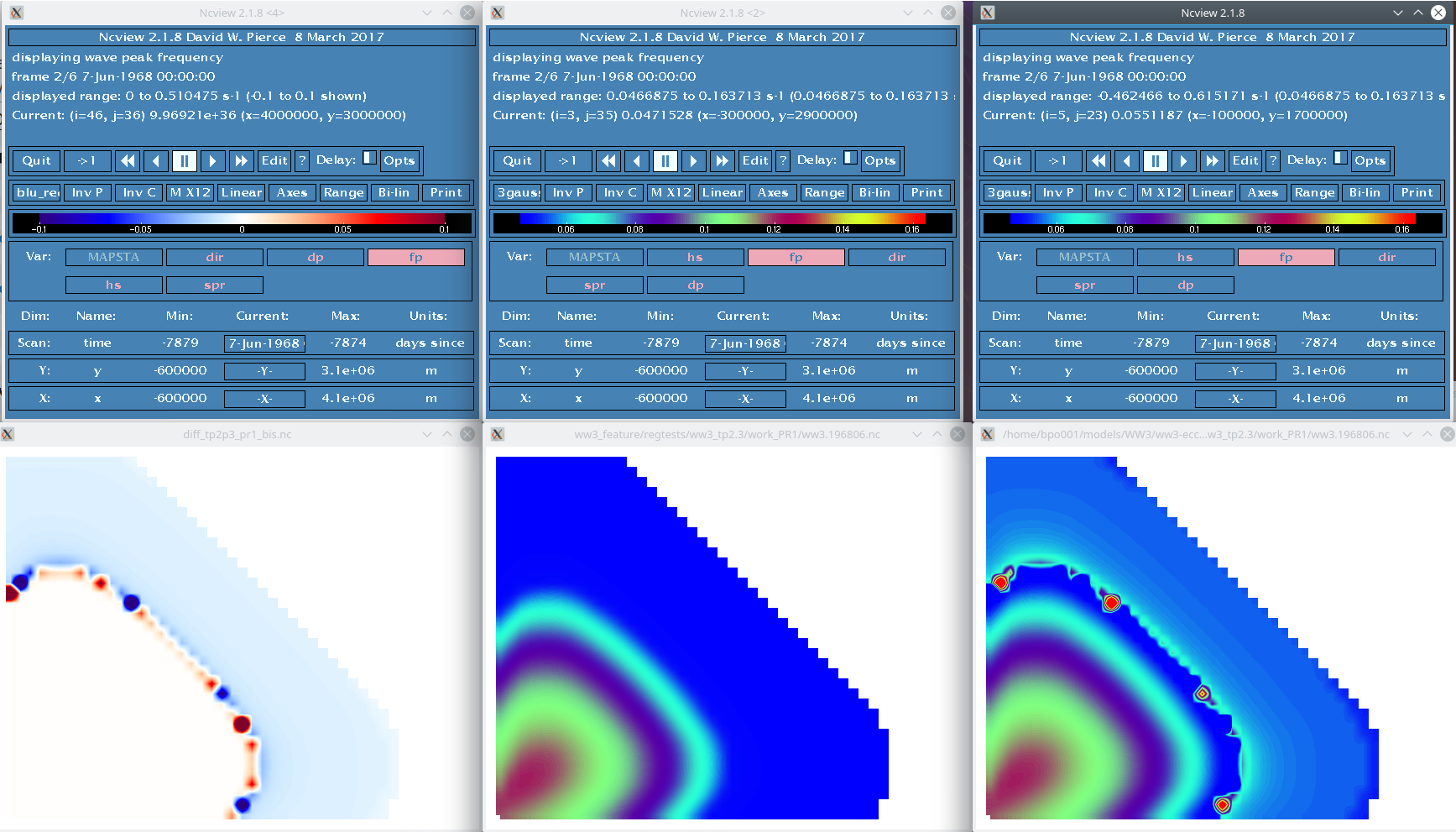Click time Current field 7-Jun-1968 in Ncview <4>
Screen dimensions: 1456x832
(264, 343)
